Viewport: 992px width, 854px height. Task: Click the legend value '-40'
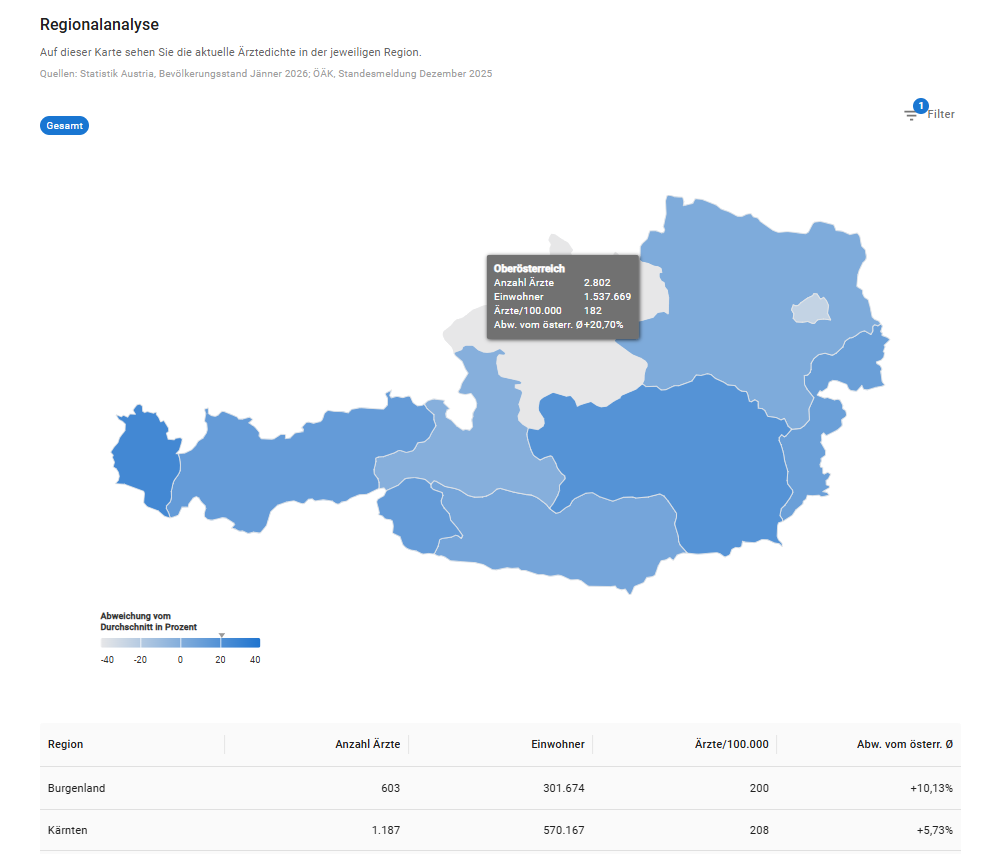tap(108, 660)
